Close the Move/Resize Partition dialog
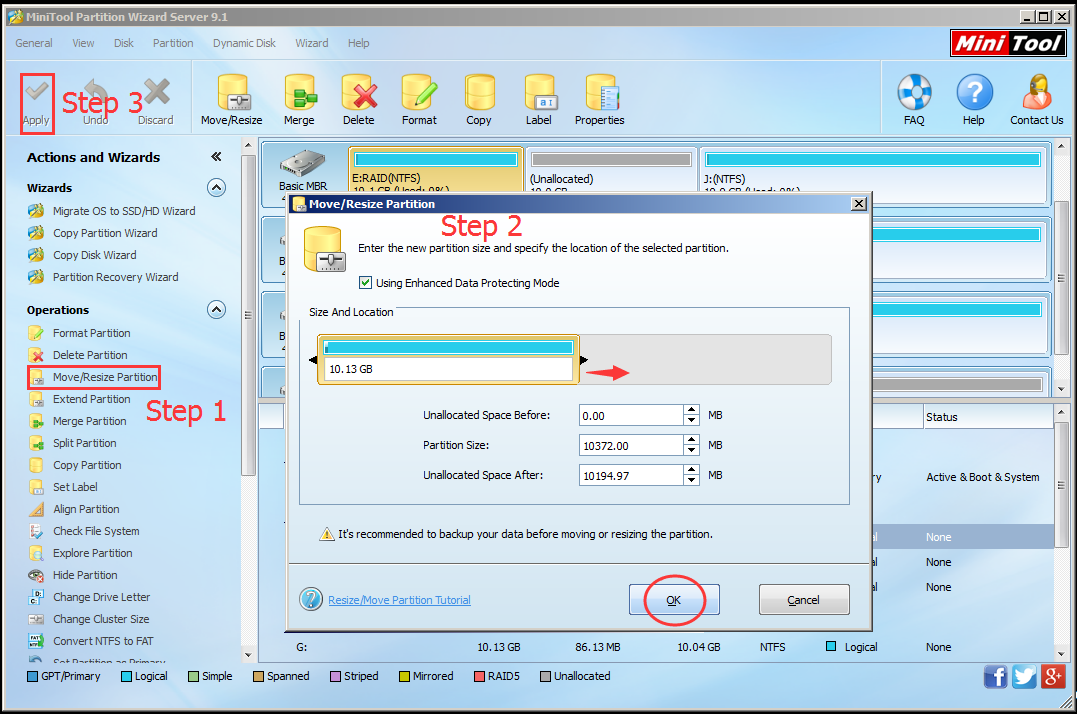Screen dimensions: 1077x714 coord(859,204)
